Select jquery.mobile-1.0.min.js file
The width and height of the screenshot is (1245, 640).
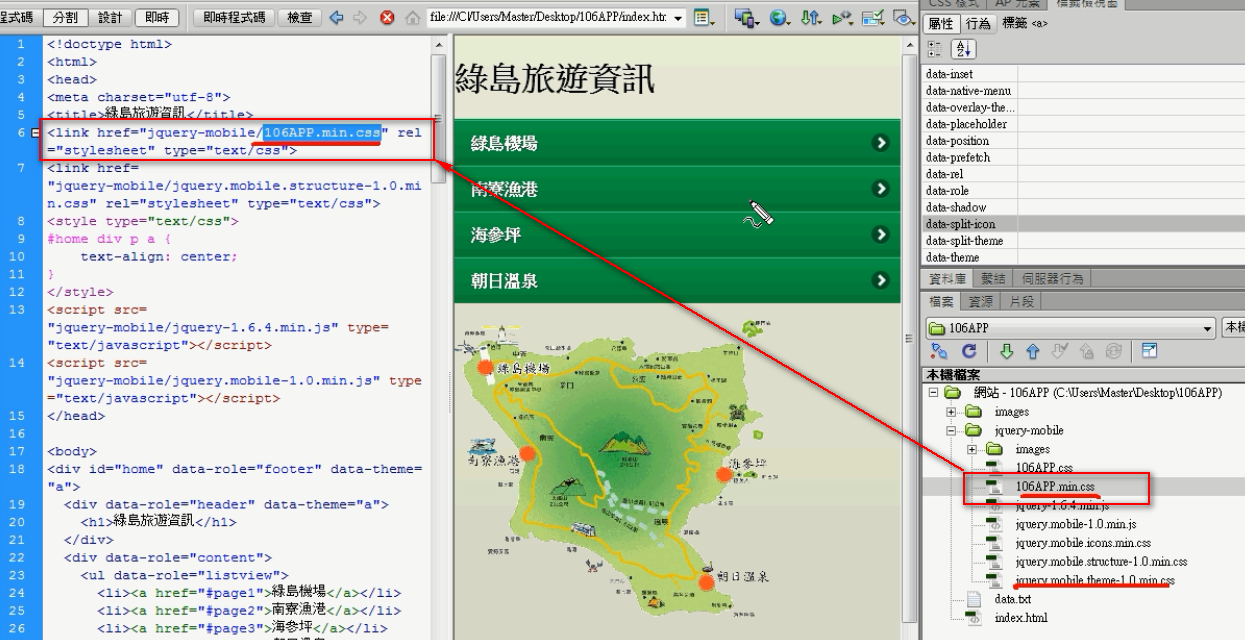1075,524
